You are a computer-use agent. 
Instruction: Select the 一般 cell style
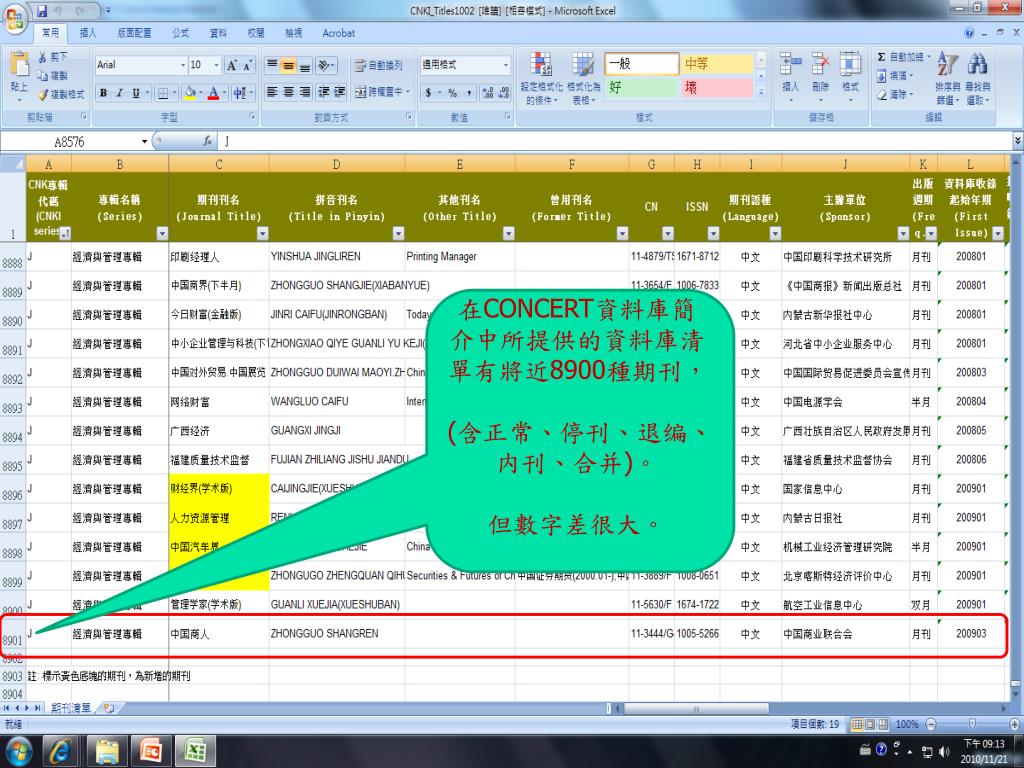[x=641, y=63]
